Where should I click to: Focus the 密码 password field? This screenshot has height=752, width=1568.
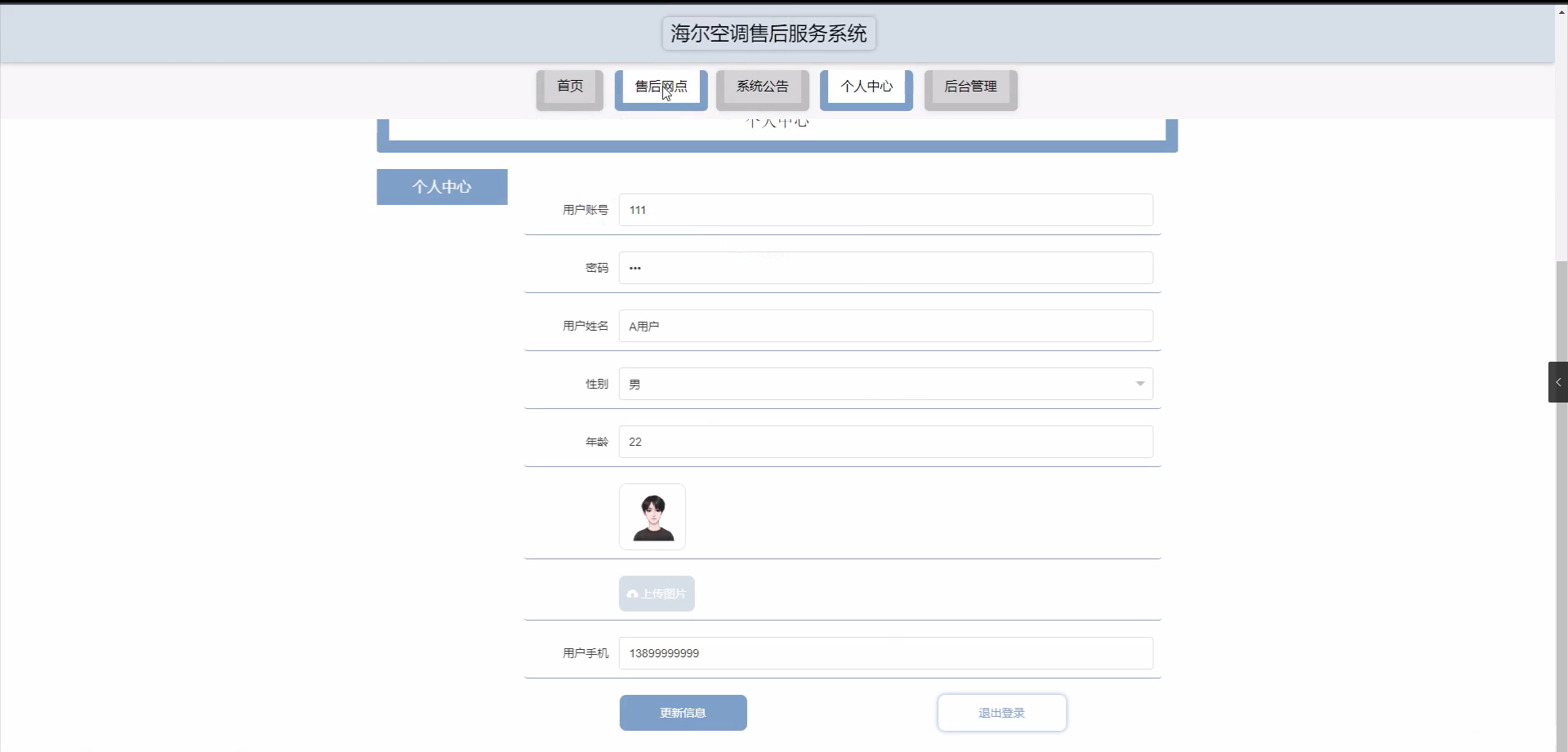pyautogui.click(x=885, y=268)
